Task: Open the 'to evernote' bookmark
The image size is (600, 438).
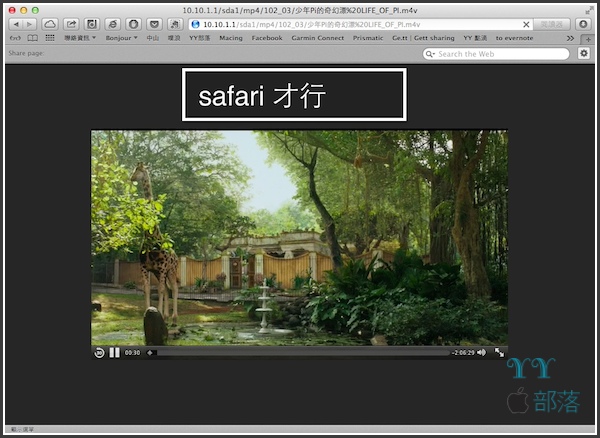Action: click(x=514, y=38)
